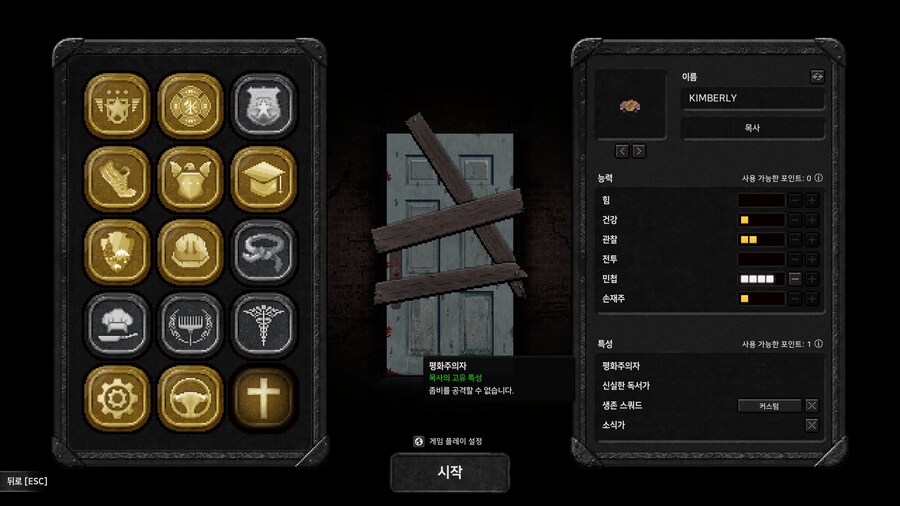This screenshot has width=900, height=506.
Task: Go back using 뒤로 [ESC]
Action: [27, 481]
